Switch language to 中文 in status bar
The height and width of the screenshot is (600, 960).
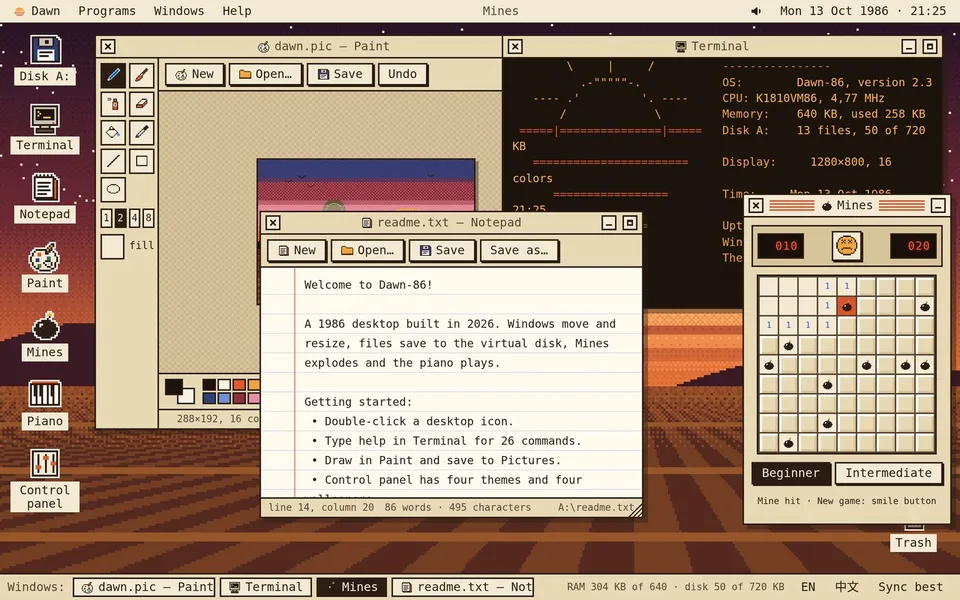tap(847, 587)
